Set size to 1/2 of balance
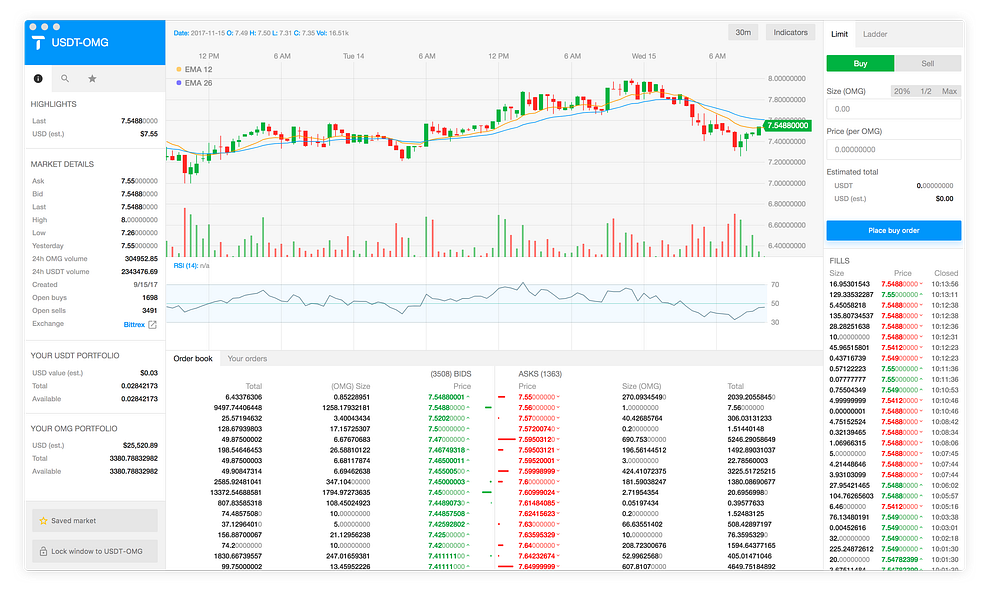 (926, 91)
